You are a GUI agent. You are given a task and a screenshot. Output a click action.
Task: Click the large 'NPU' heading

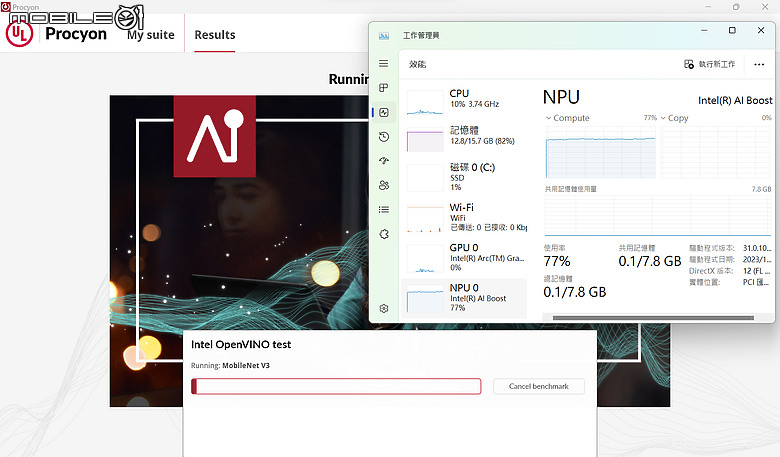pos(561,97)
